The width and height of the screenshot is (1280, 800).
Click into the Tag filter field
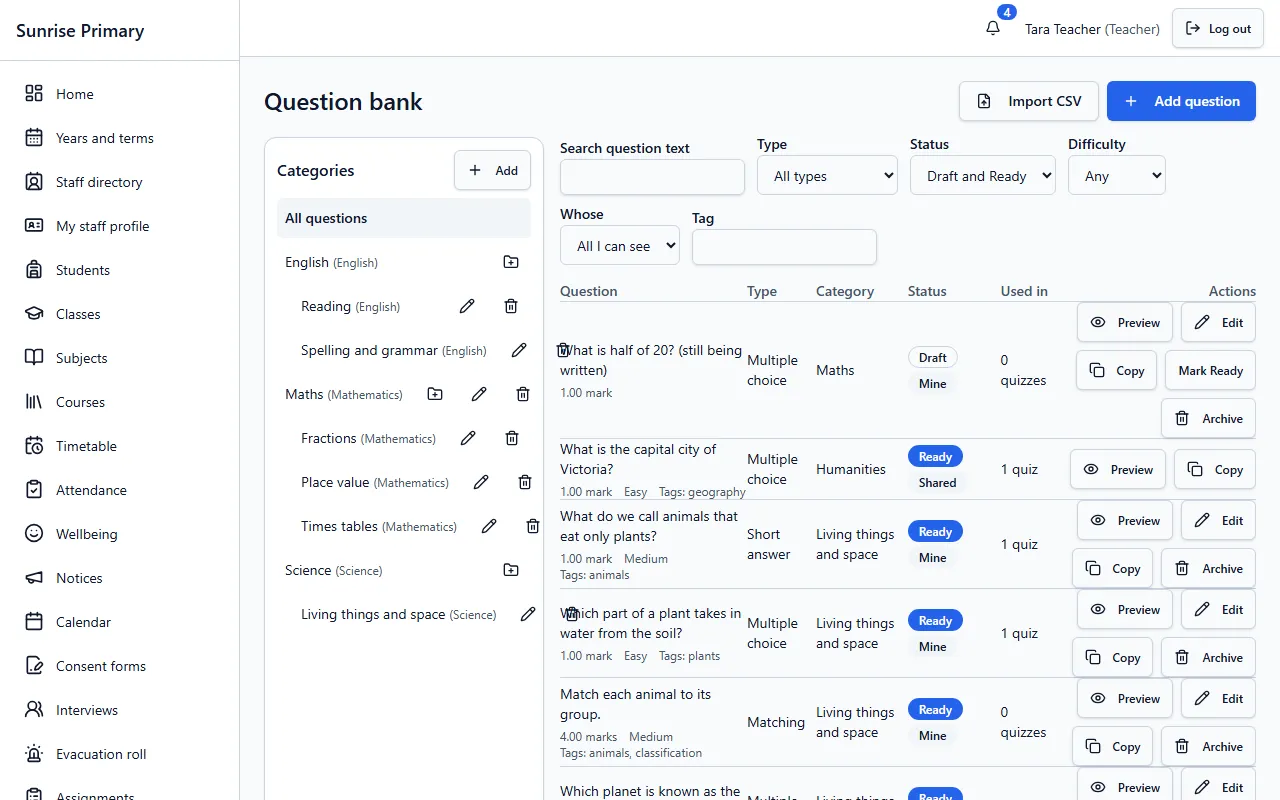click(784, 247)
